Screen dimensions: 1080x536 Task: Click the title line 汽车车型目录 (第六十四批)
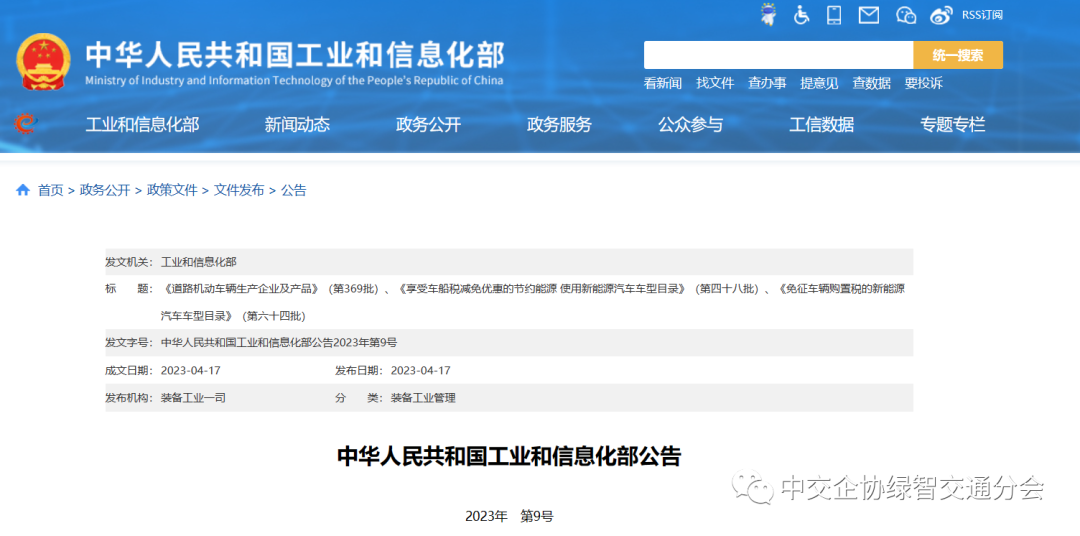click(233, 316)
